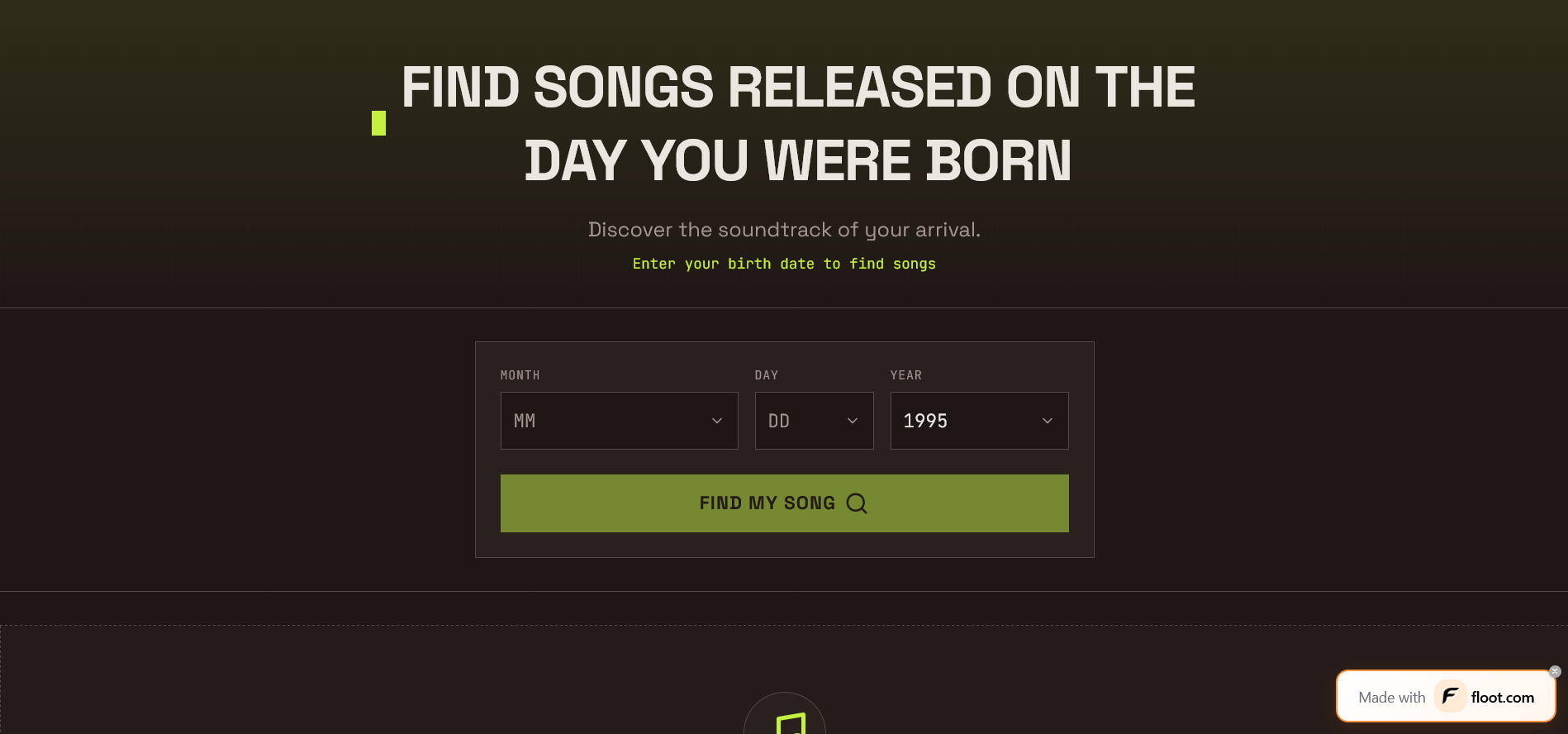Open the MONTH dropdown showing MM
1568x734 pixels.
point(619,421)
